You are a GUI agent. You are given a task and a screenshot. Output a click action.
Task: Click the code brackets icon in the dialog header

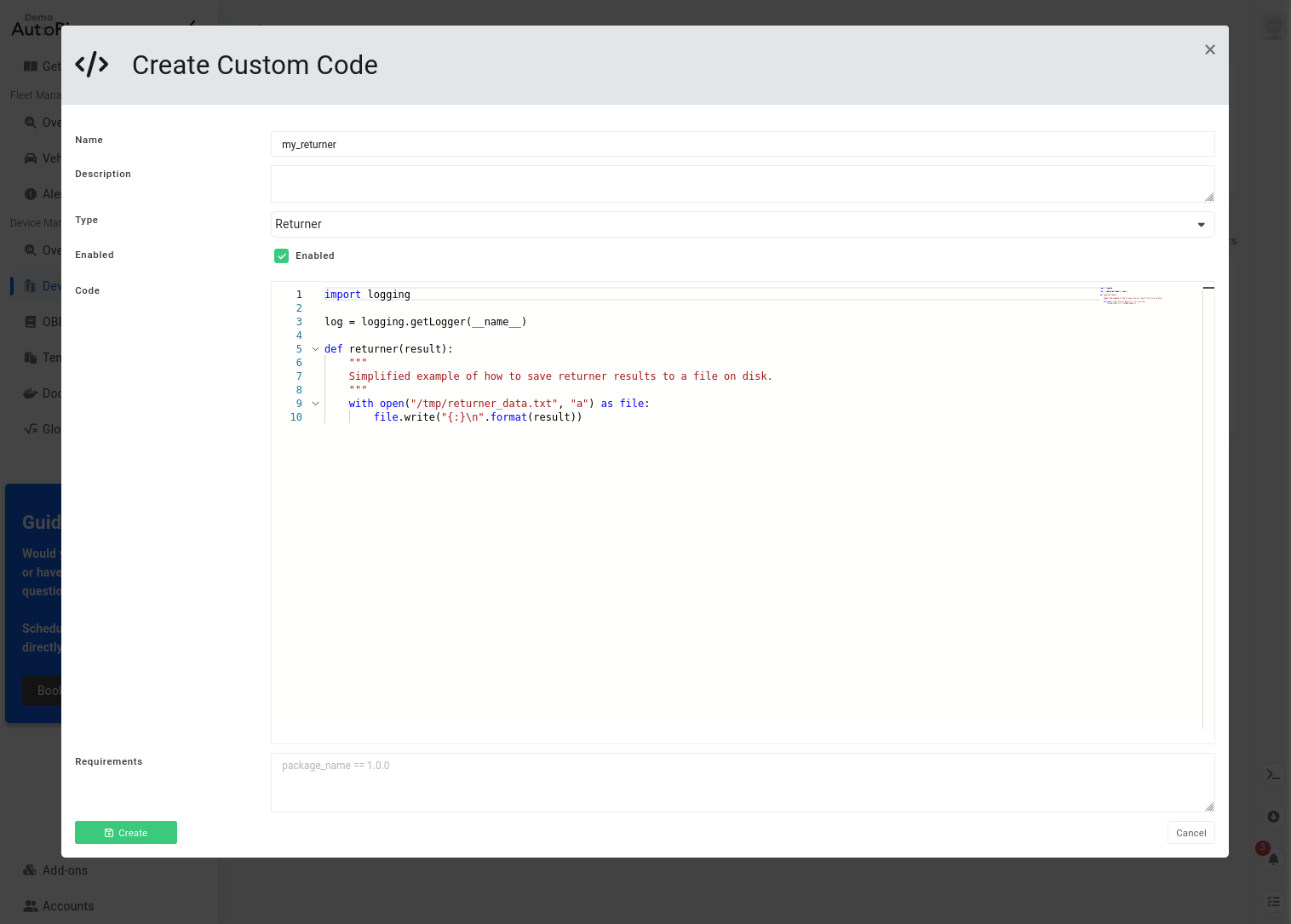[x=92, y=65]
